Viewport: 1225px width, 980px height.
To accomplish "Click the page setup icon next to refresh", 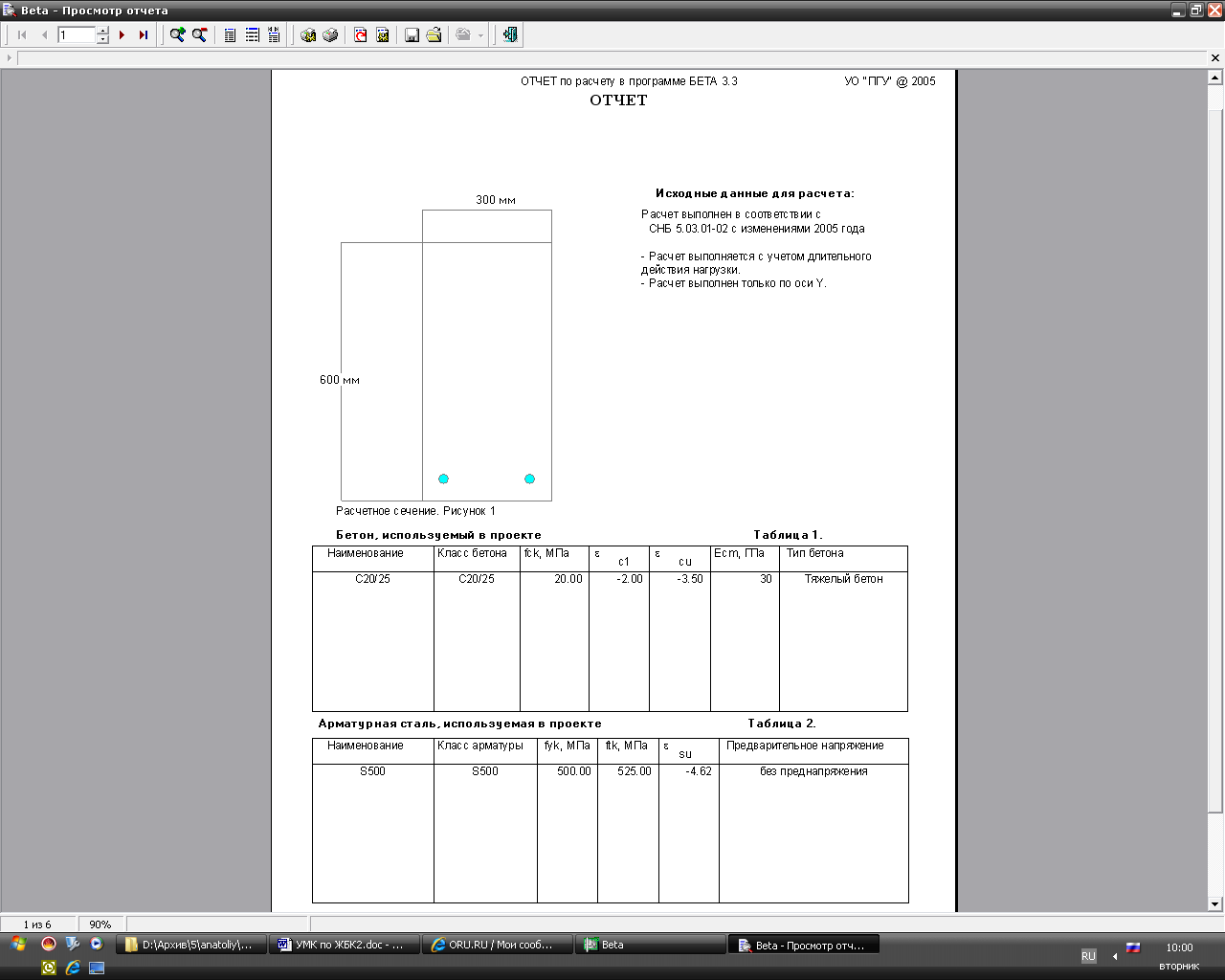I will click(x=382, y=35).
